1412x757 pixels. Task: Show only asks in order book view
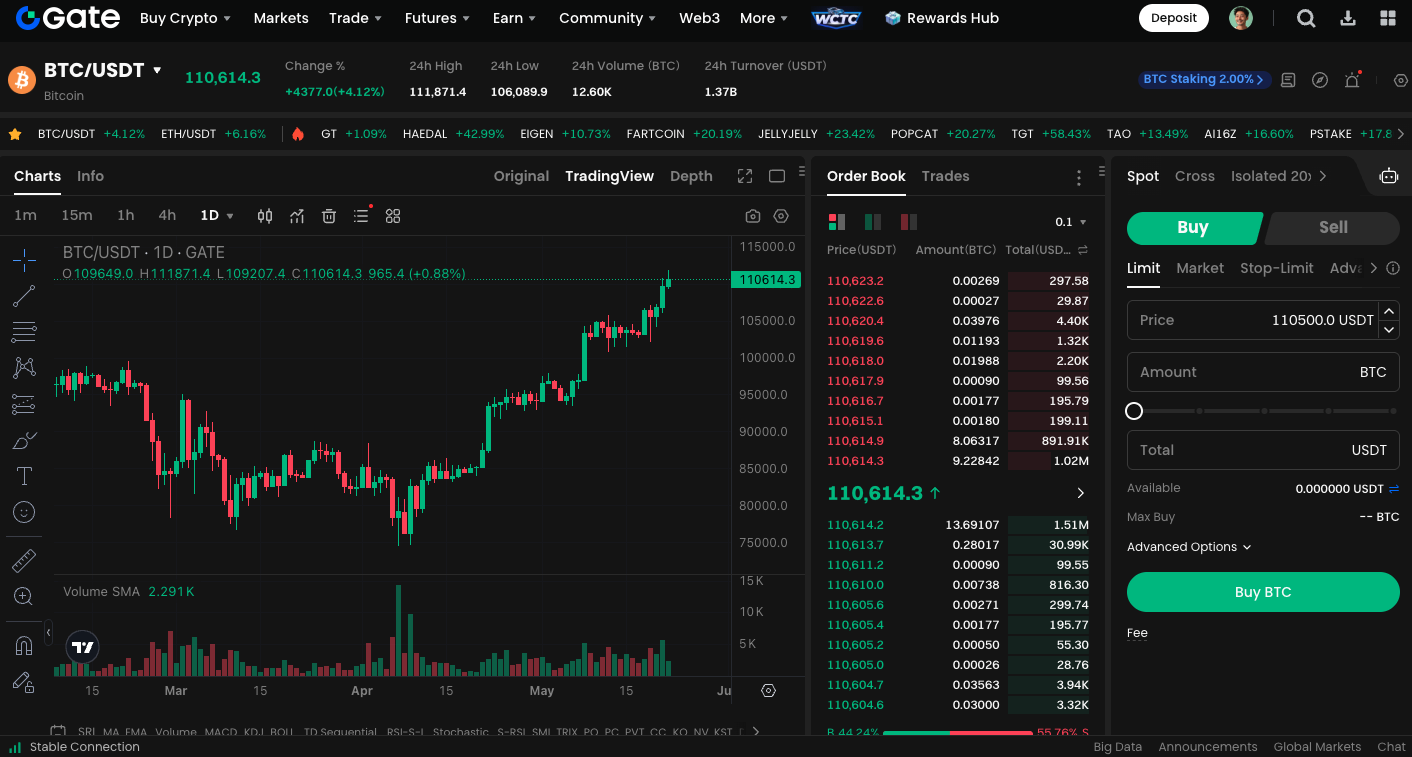909,222
